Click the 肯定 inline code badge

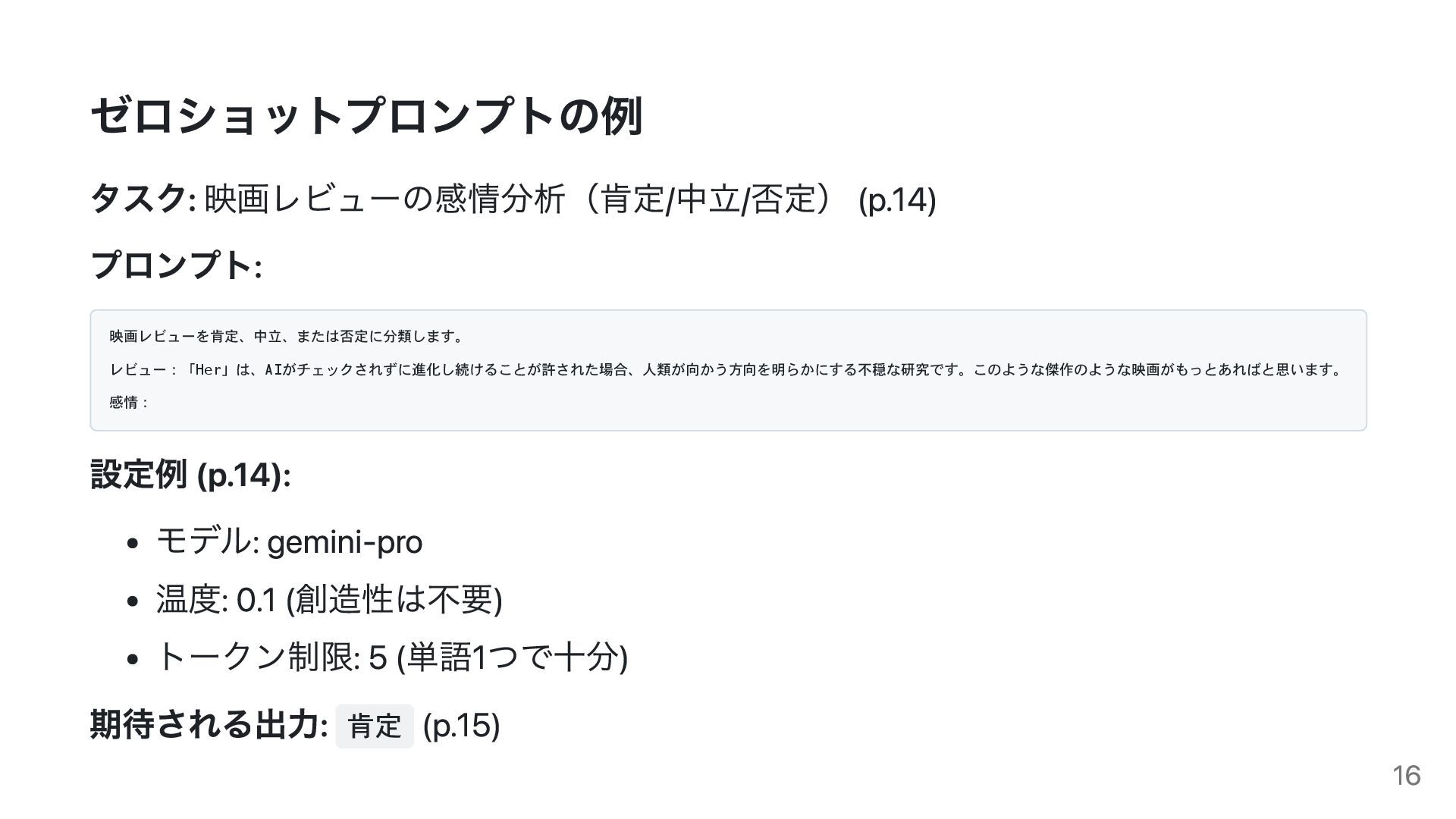(375, 726)
